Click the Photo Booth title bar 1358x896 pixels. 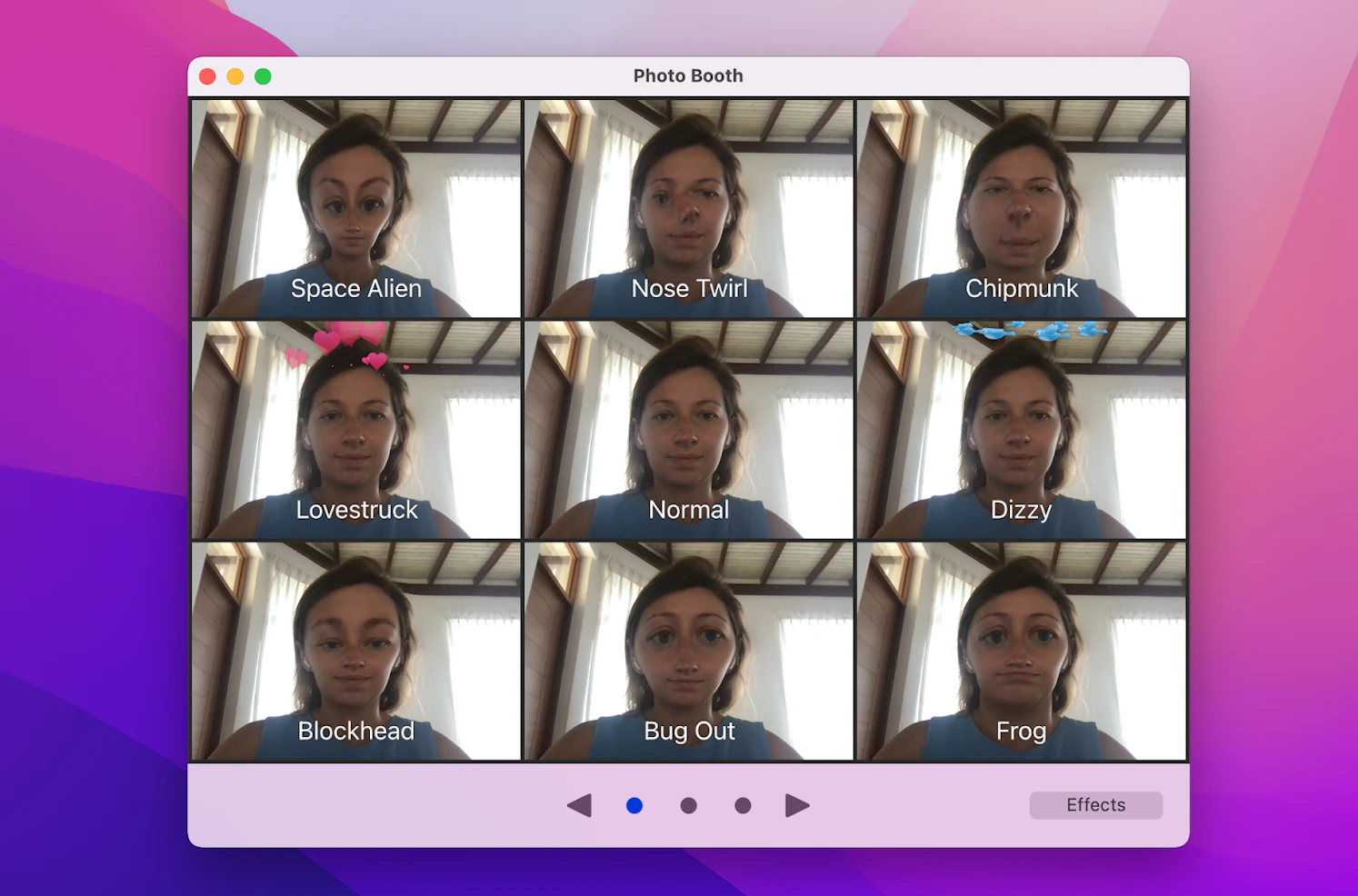point(688,75)
